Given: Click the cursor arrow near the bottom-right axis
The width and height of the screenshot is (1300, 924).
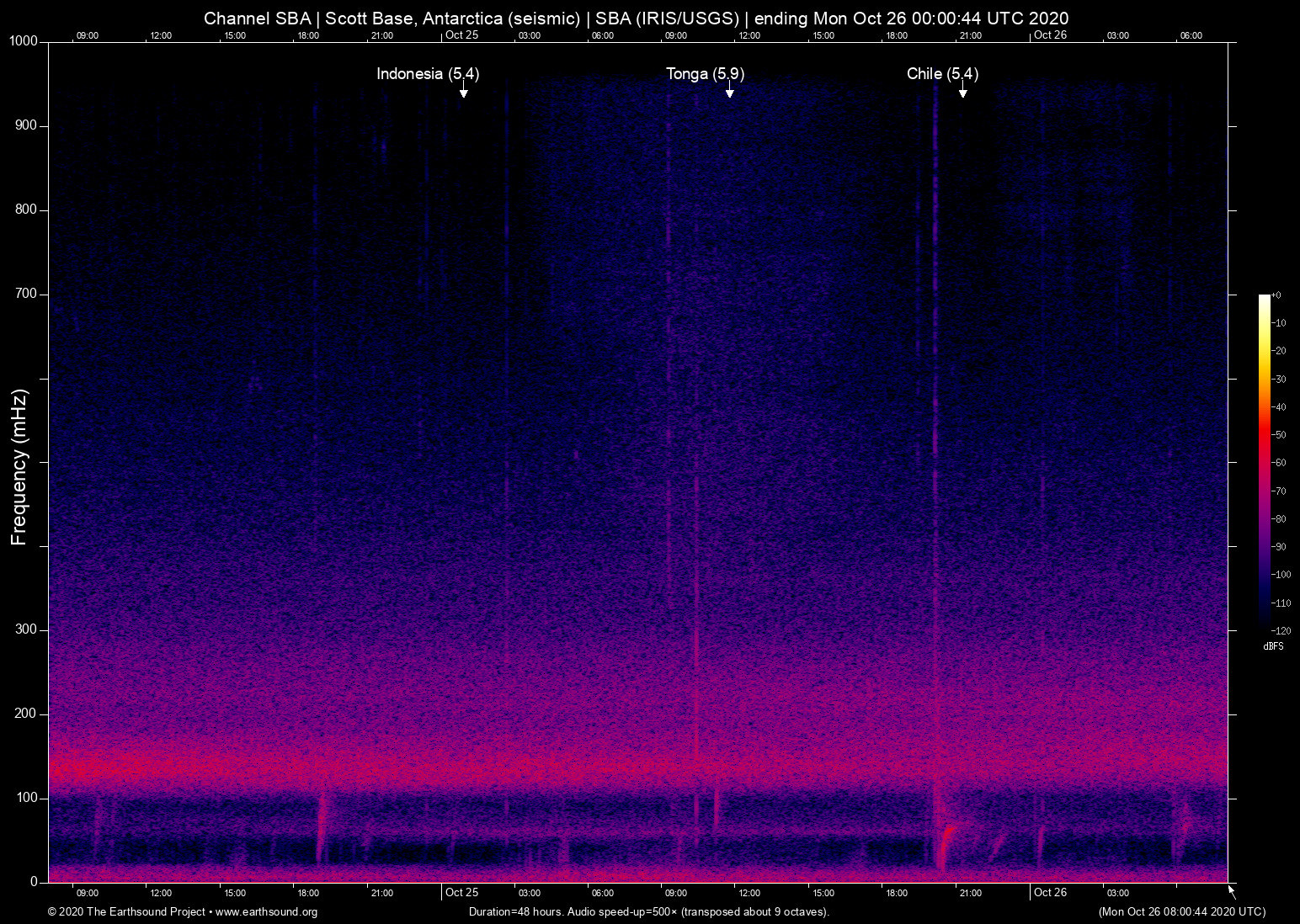Looking at the screenshot, I should (x=1230, y=890).
